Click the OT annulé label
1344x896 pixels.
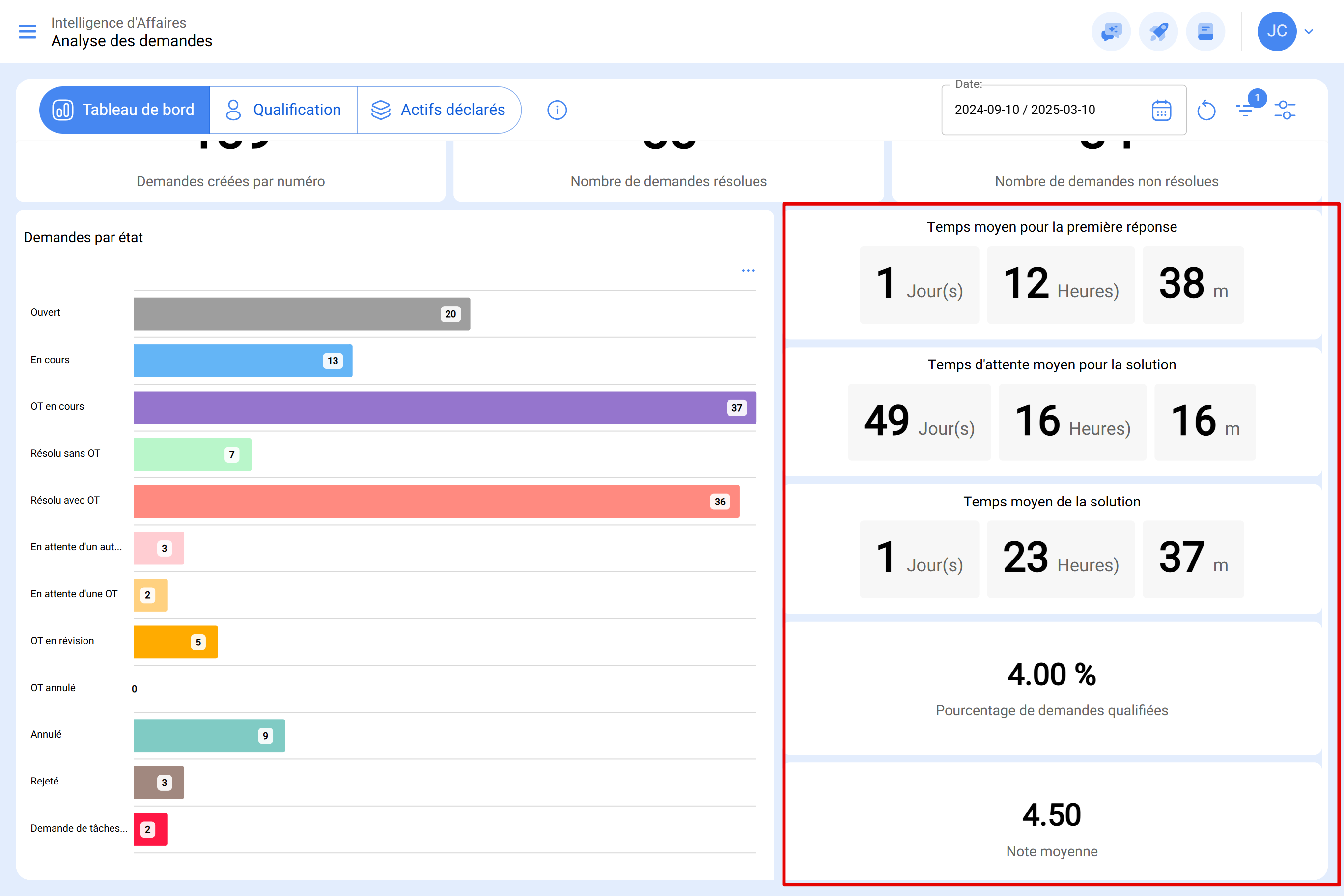(x=53, y=687)
